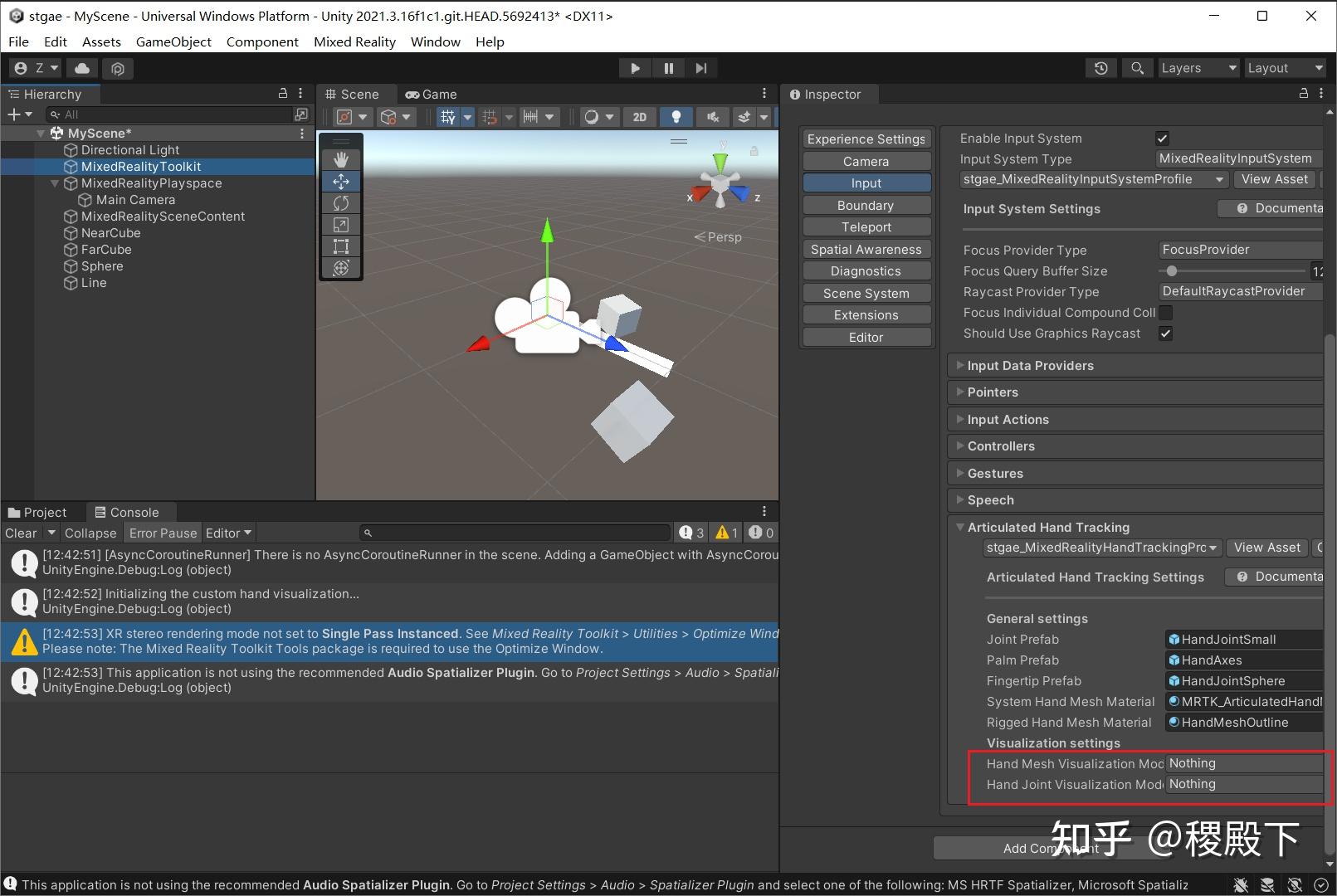This screenshot has height=896, width=1337.
Task: Open input system profile dropdown
Action: (x=1094, y=179)
